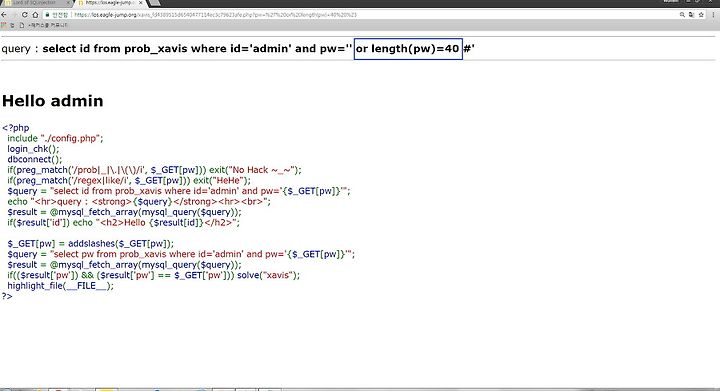Click the query text 'select id from prob_xavis'
Image resolution: width=720 pixels, height=391 pixels.
[115, 49]
